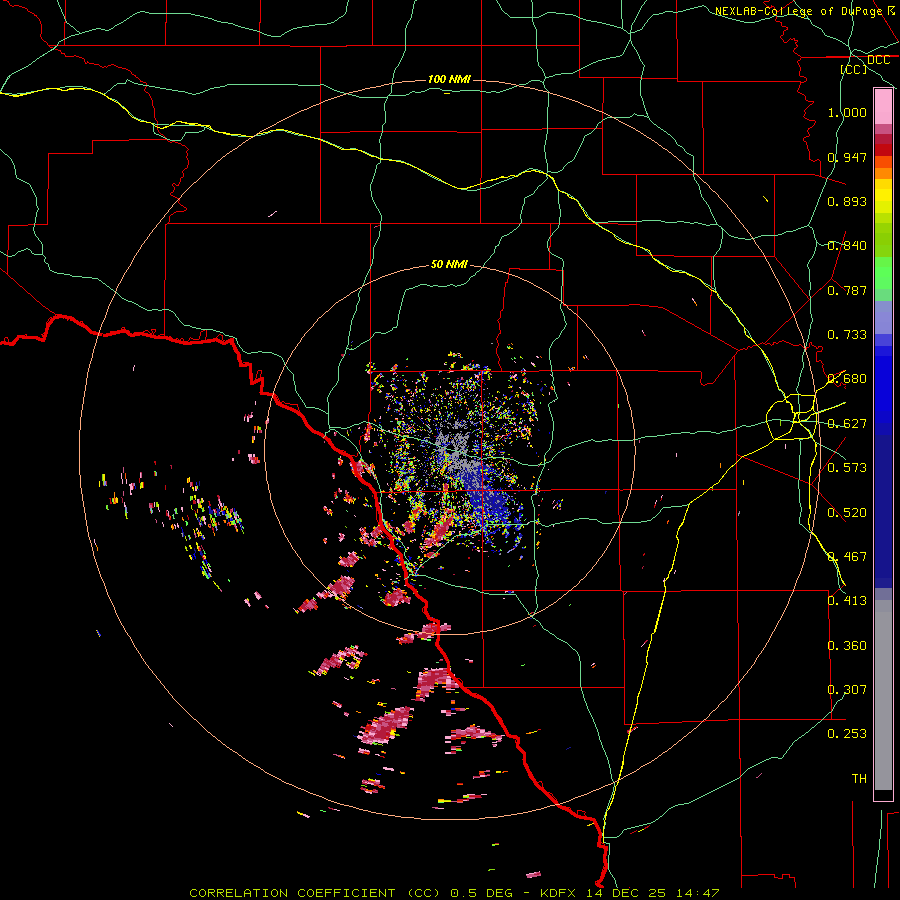
Task: Pick the large gray color bar segment
Action: [883, 695]
